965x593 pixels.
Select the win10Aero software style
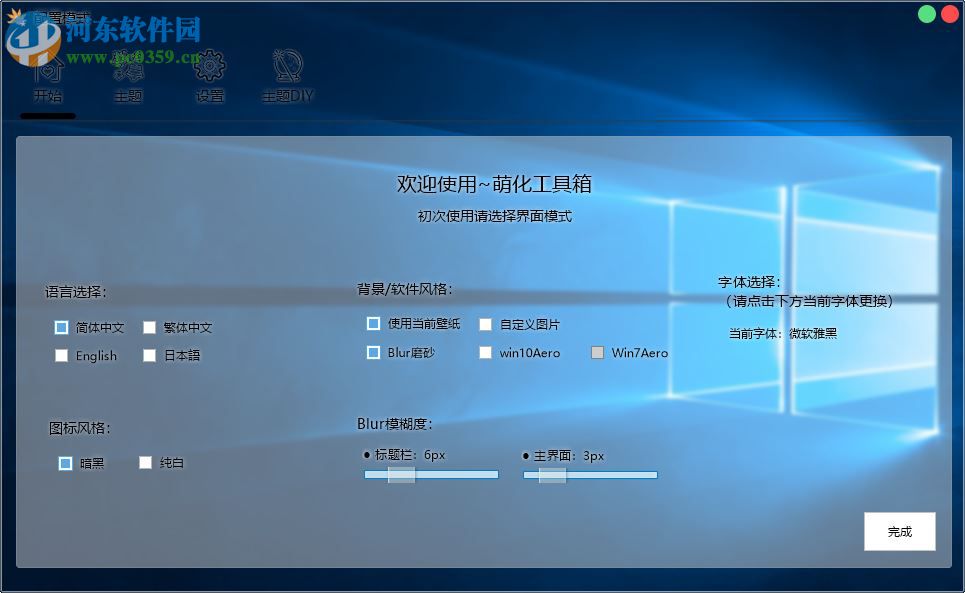pyautogui.click(x=485, y=352)
